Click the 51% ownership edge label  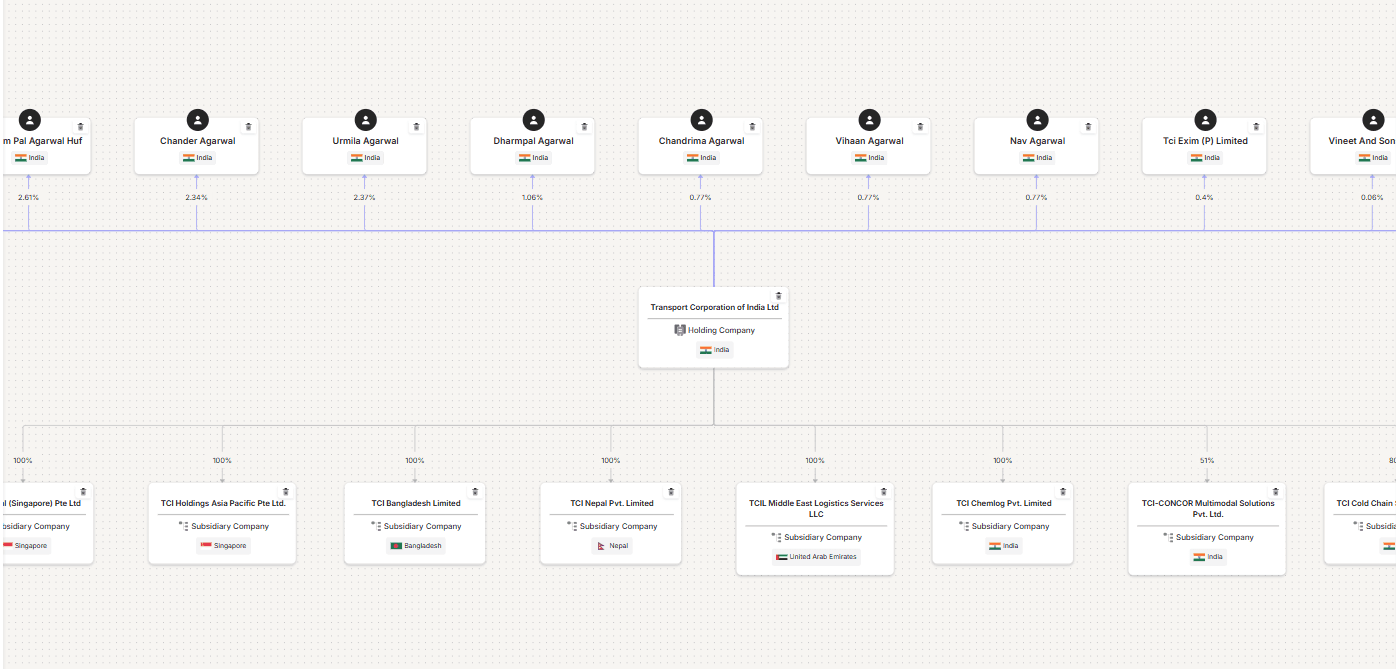click(1206, 461)
